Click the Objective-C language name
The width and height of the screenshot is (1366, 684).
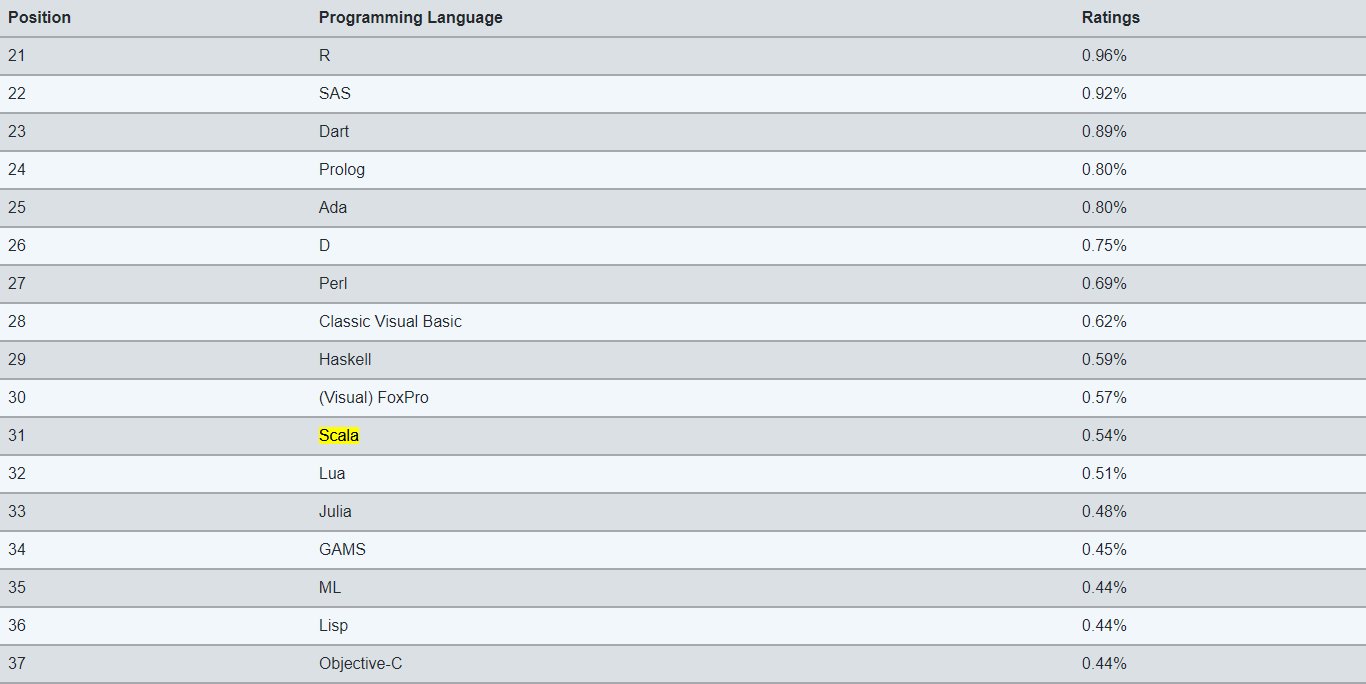[360, 664]
